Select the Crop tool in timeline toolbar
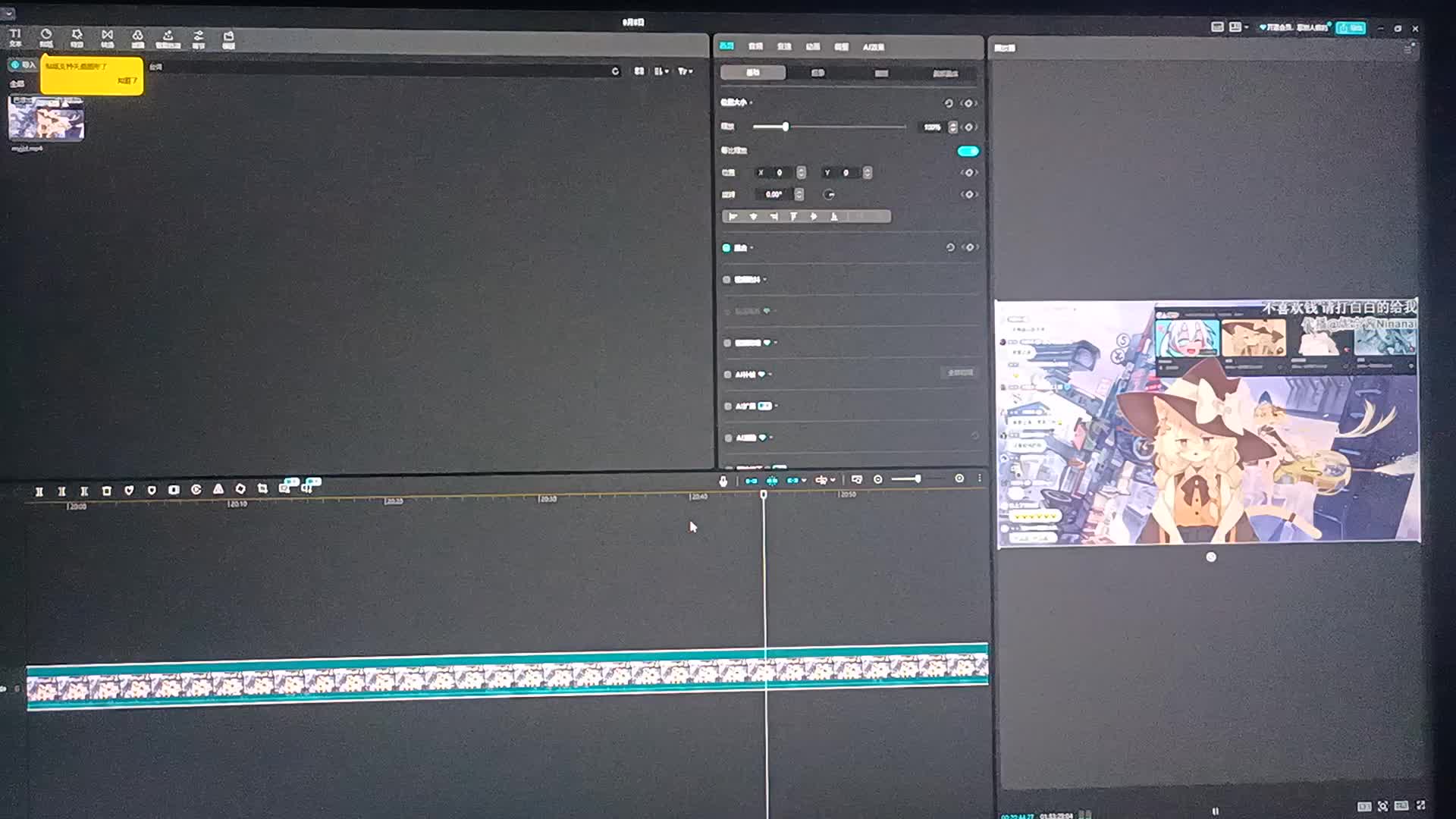 (262, 488)
